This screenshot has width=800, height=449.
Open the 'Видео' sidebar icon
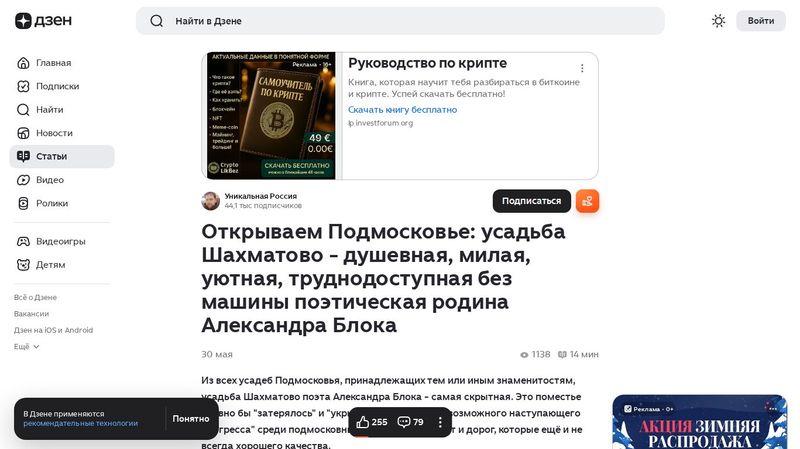click(24, 180)
